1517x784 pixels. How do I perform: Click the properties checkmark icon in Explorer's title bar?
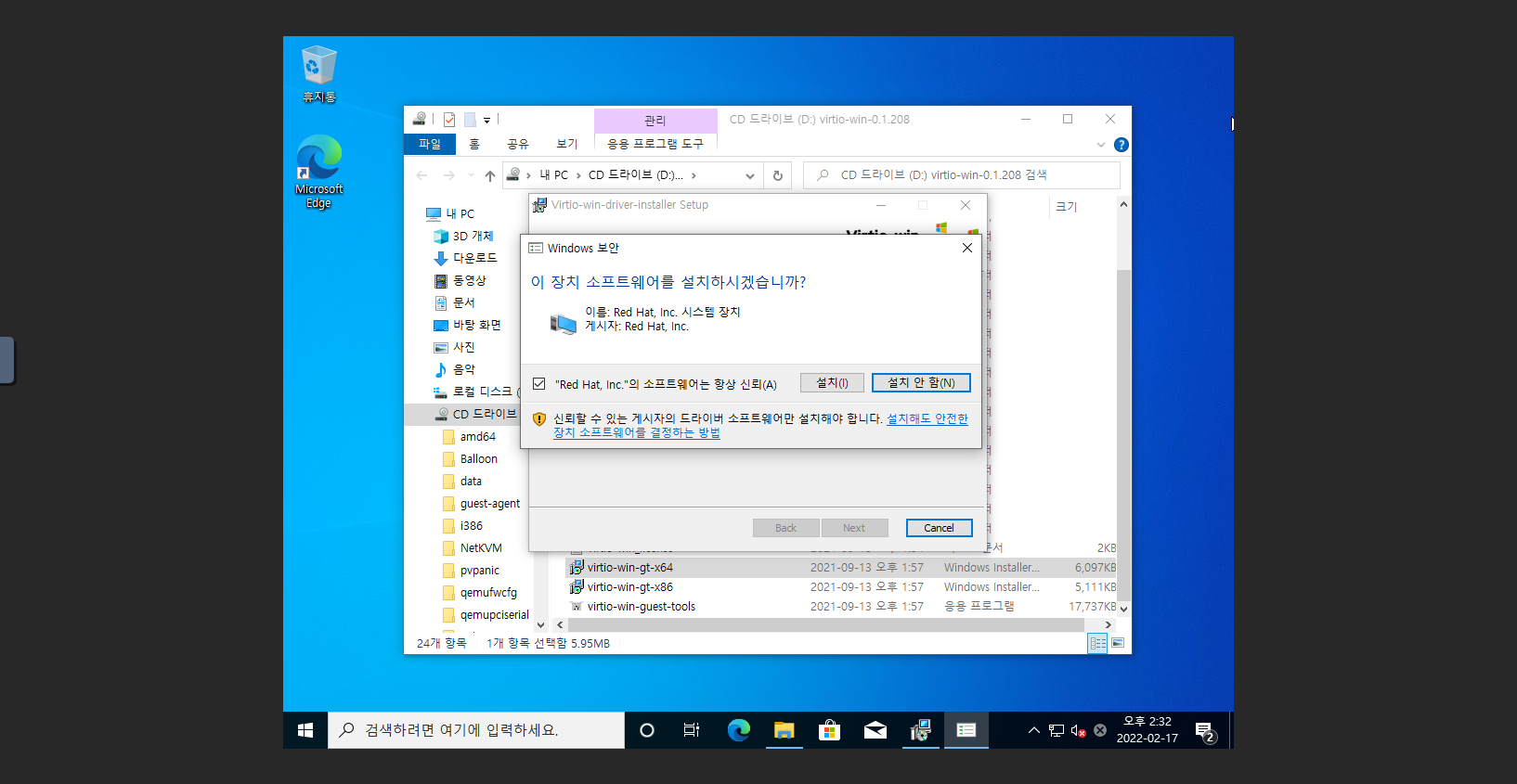pos(449,120)
